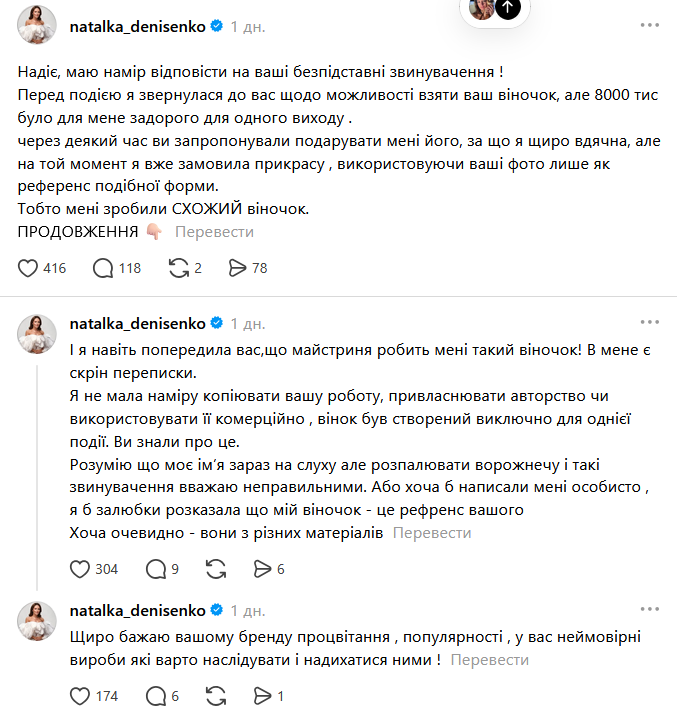Open natalka_denisenko profile avatar on first post
This screenshot has width=677, height=721.
point(37,25)
